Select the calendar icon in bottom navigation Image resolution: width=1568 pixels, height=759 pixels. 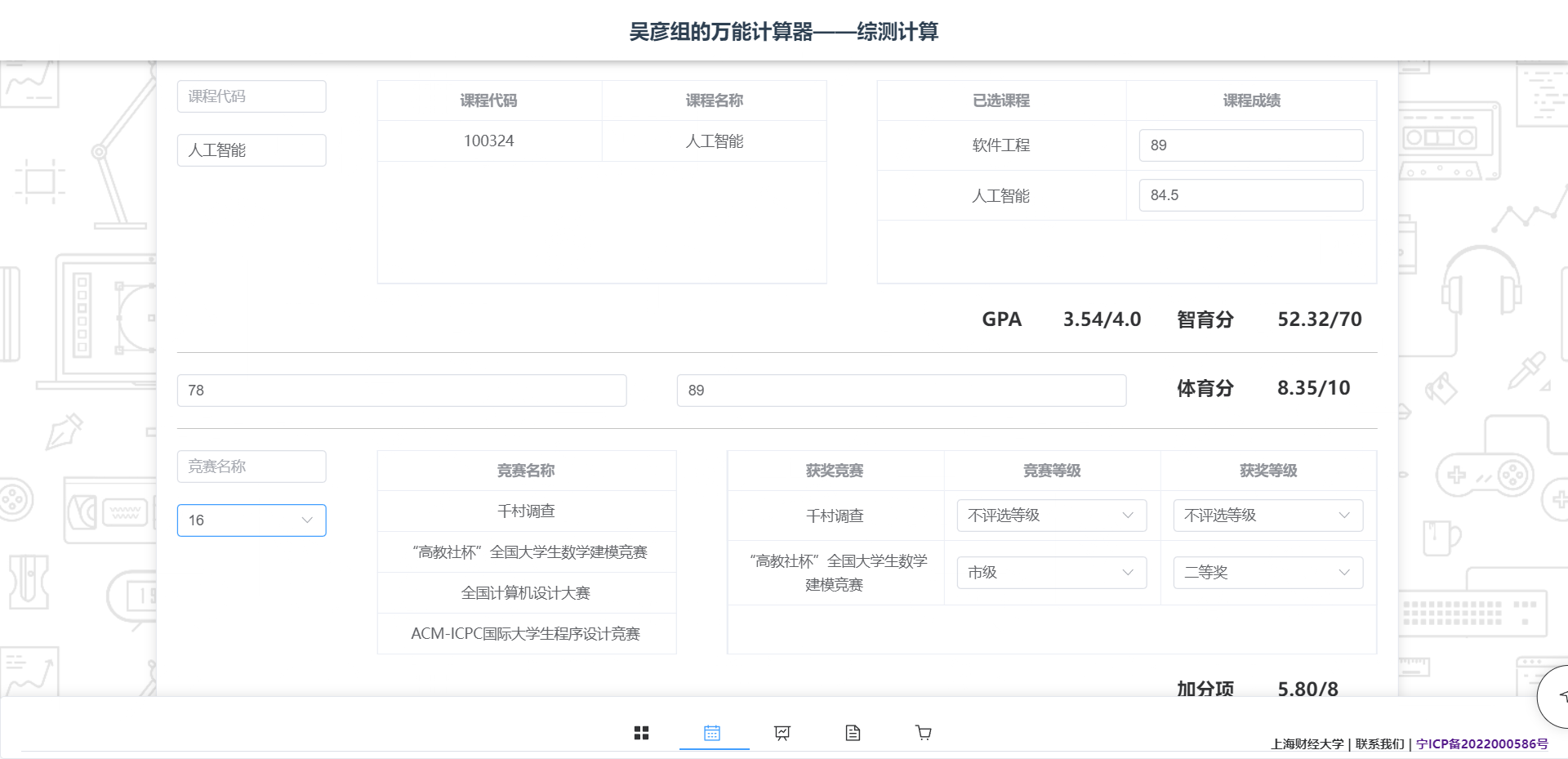712,733
